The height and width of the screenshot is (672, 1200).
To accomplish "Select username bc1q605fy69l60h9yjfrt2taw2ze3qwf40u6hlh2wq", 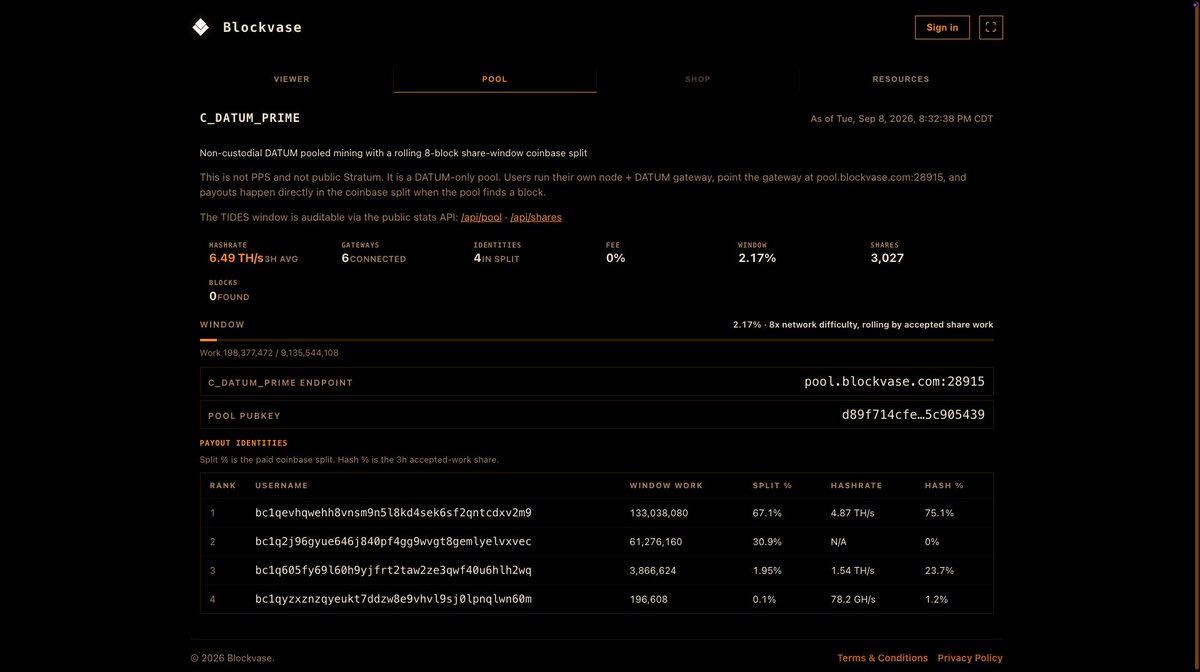I will [x=393, y=571].
